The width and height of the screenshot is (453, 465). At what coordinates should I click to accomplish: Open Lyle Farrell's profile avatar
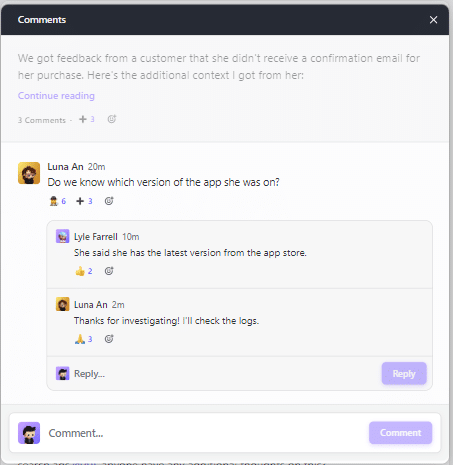[x=63, y=236]
